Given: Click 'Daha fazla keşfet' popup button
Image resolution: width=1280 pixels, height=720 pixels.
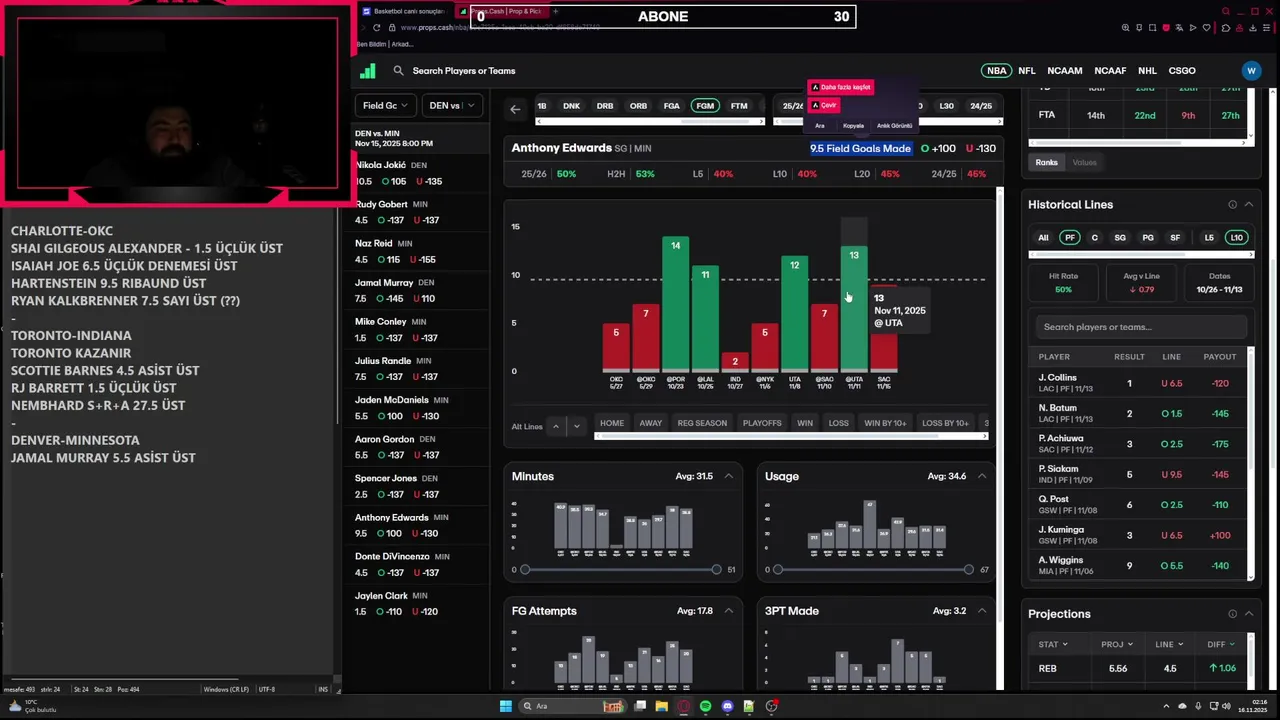Looking at the screenshot, I should 841,87.
